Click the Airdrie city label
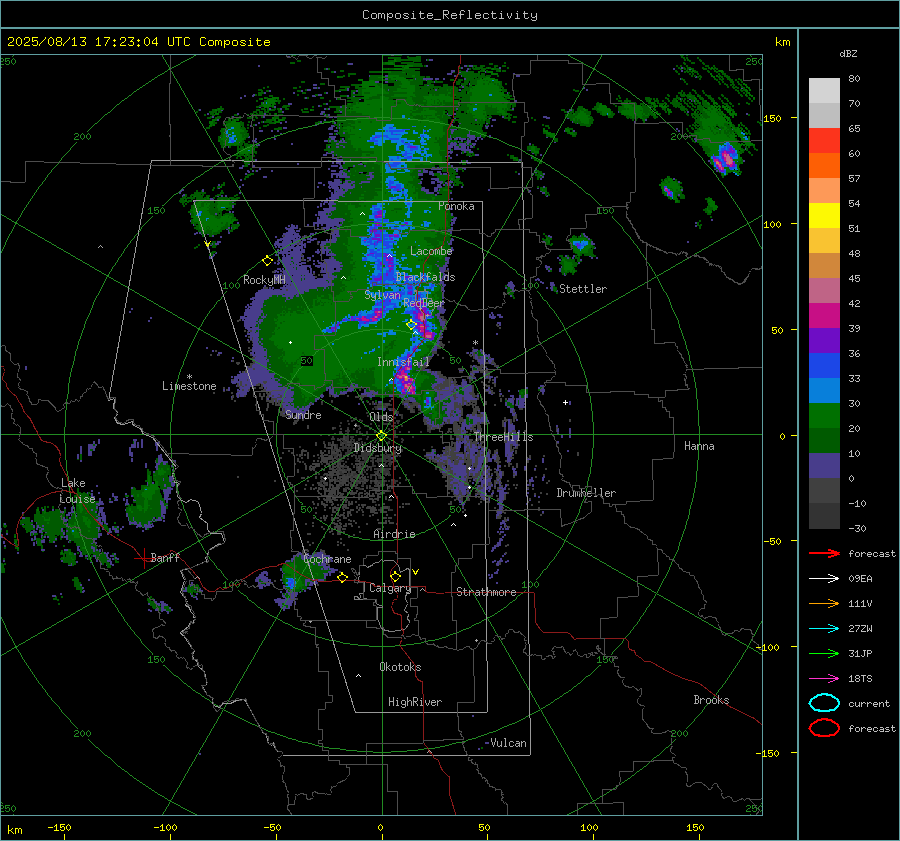 click(x=394, y=534)
